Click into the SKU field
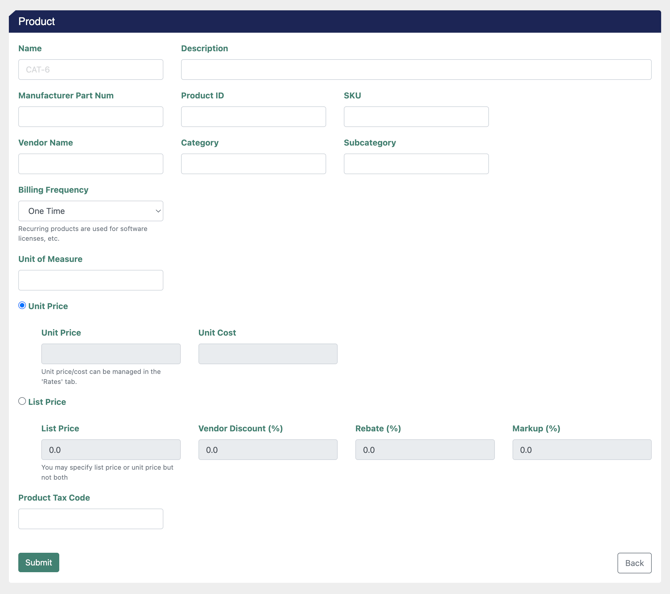 pyautogui.click(x=416, y=117)
